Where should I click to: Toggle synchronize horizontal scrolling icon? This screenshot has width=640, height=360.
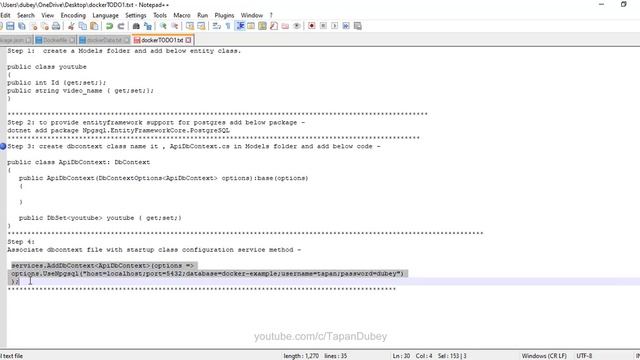pos(201,26)
